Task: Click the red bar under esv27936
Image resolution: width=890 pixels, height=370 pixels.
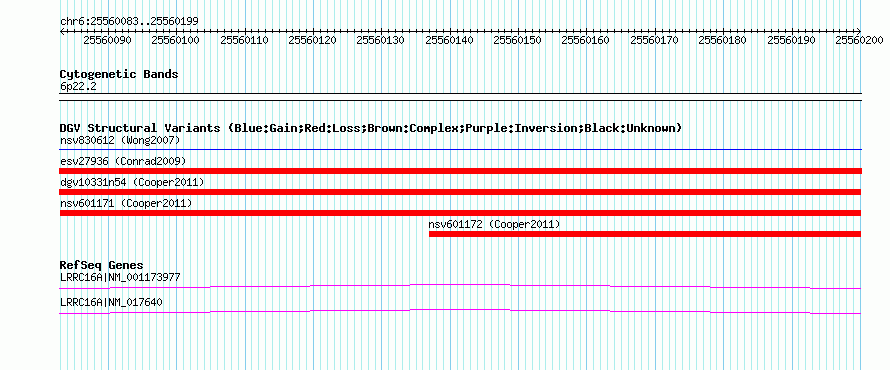Action: coord(460,171)
